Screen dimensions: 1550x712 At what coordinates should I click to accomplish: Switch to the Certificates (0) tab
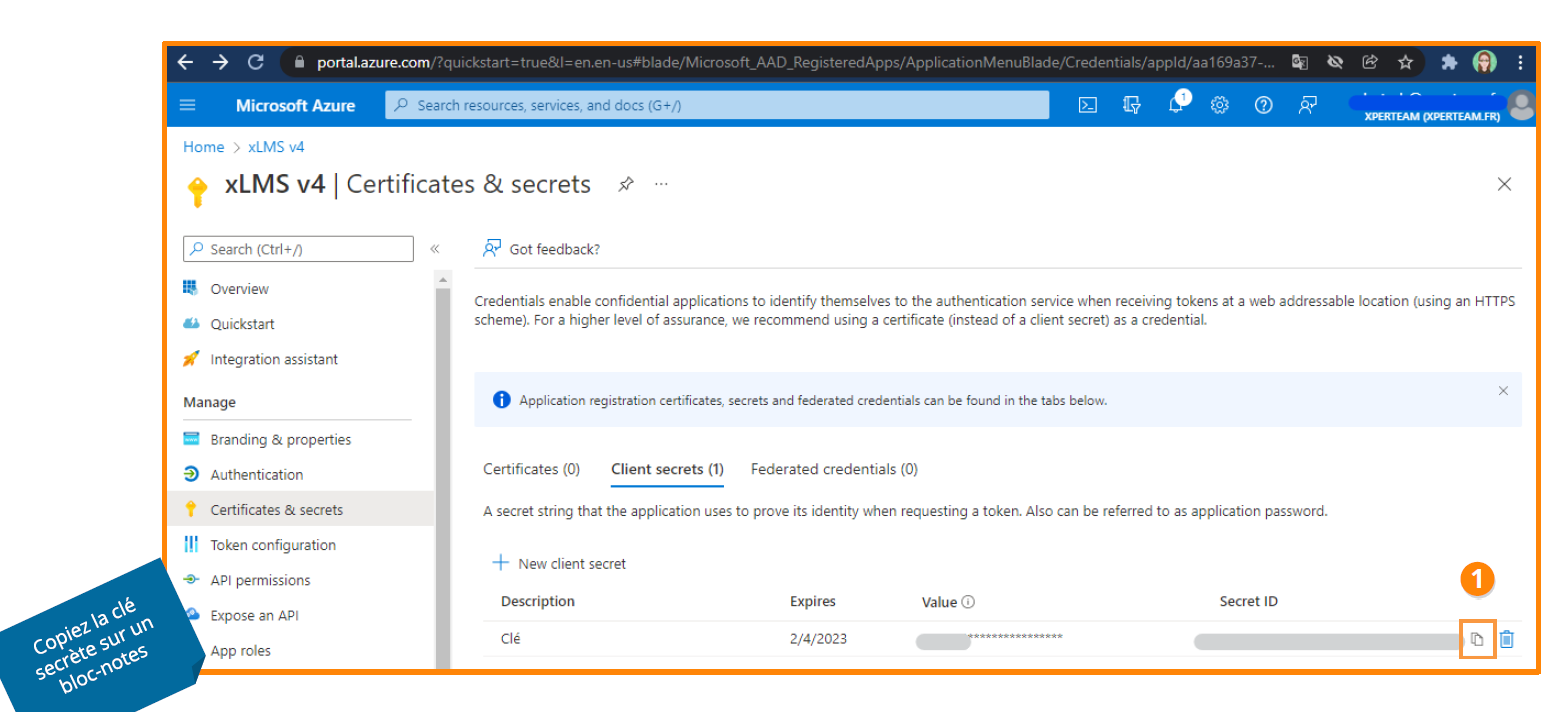pyautogui.click(x=531, y=469)
